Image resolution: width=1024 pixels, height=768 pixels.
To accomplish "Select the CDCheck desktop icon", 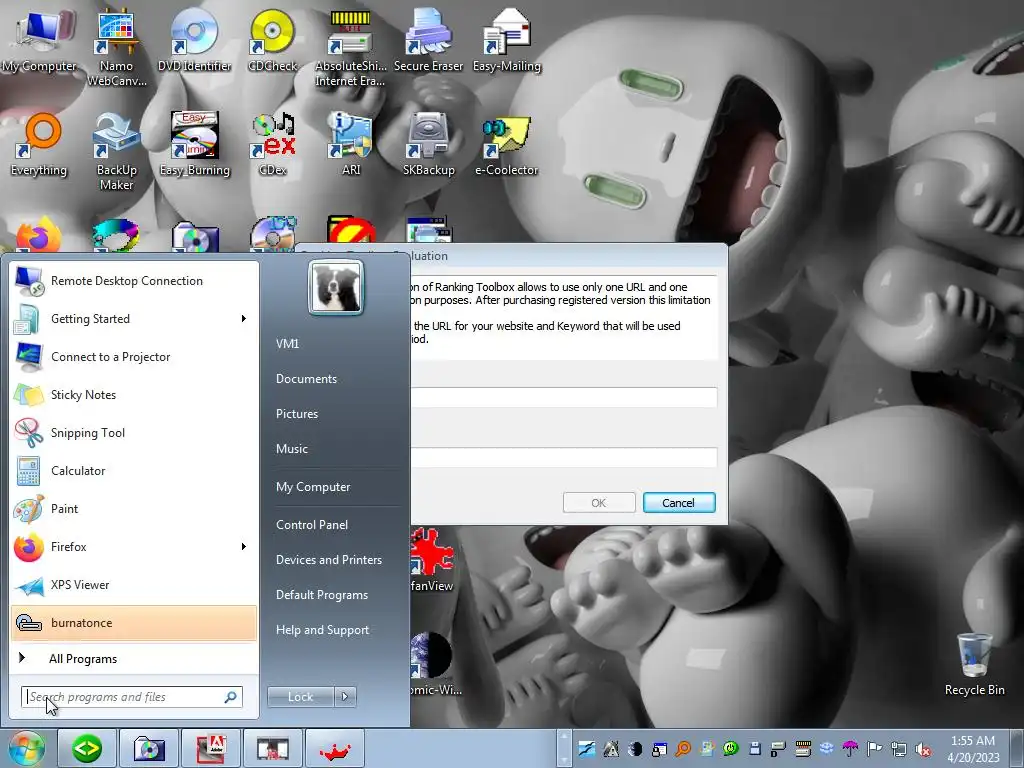I will tap(272, 40).
